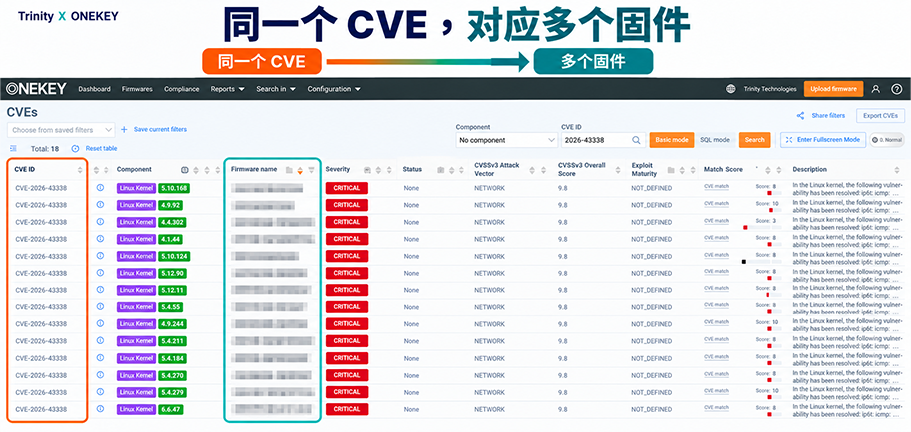Open the user account icon

coord(876,89)
